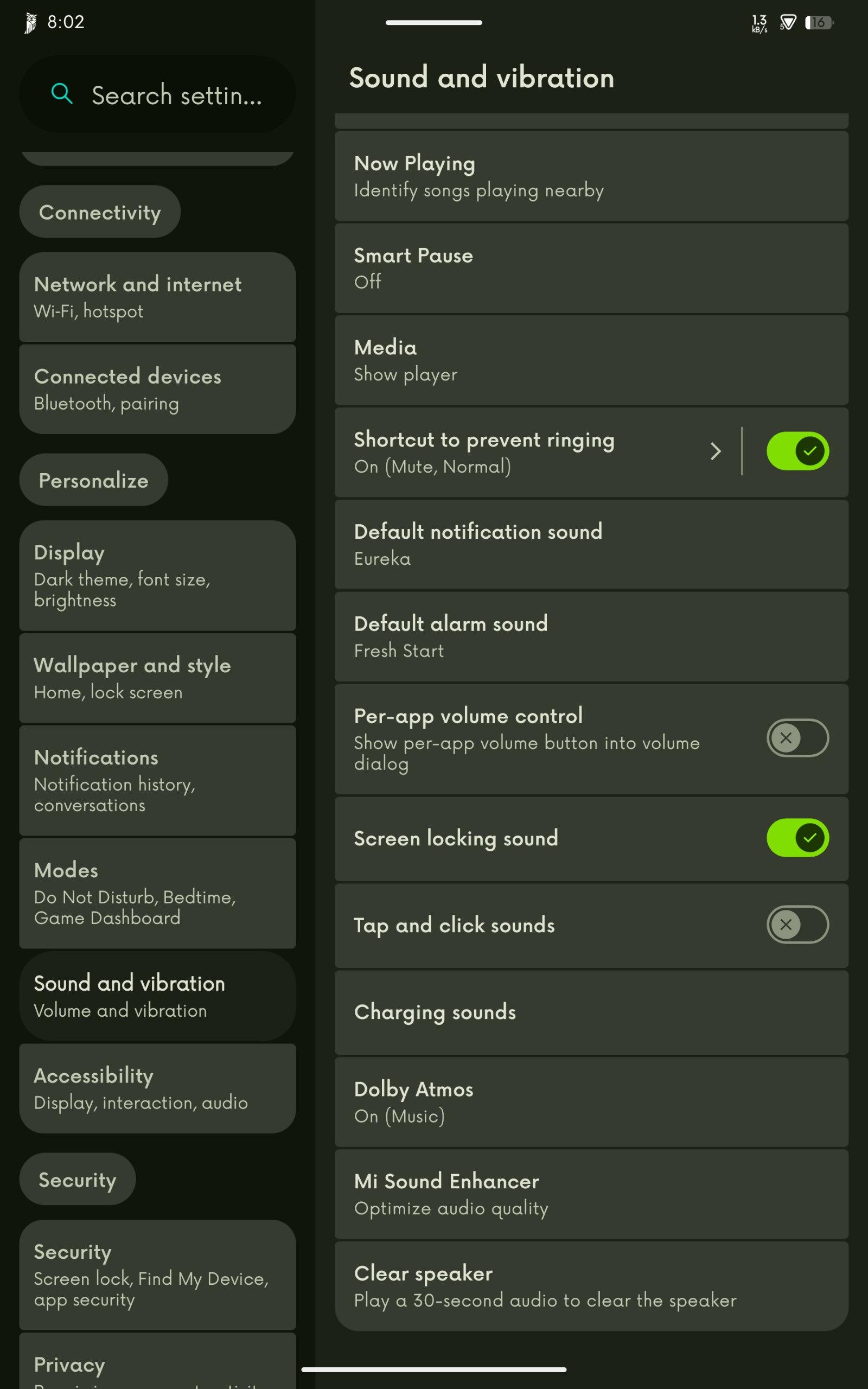Open Shortcut to prevent ringing chevron arrow
Viewport: 868px width, 1389px height.
coord(716,451)
